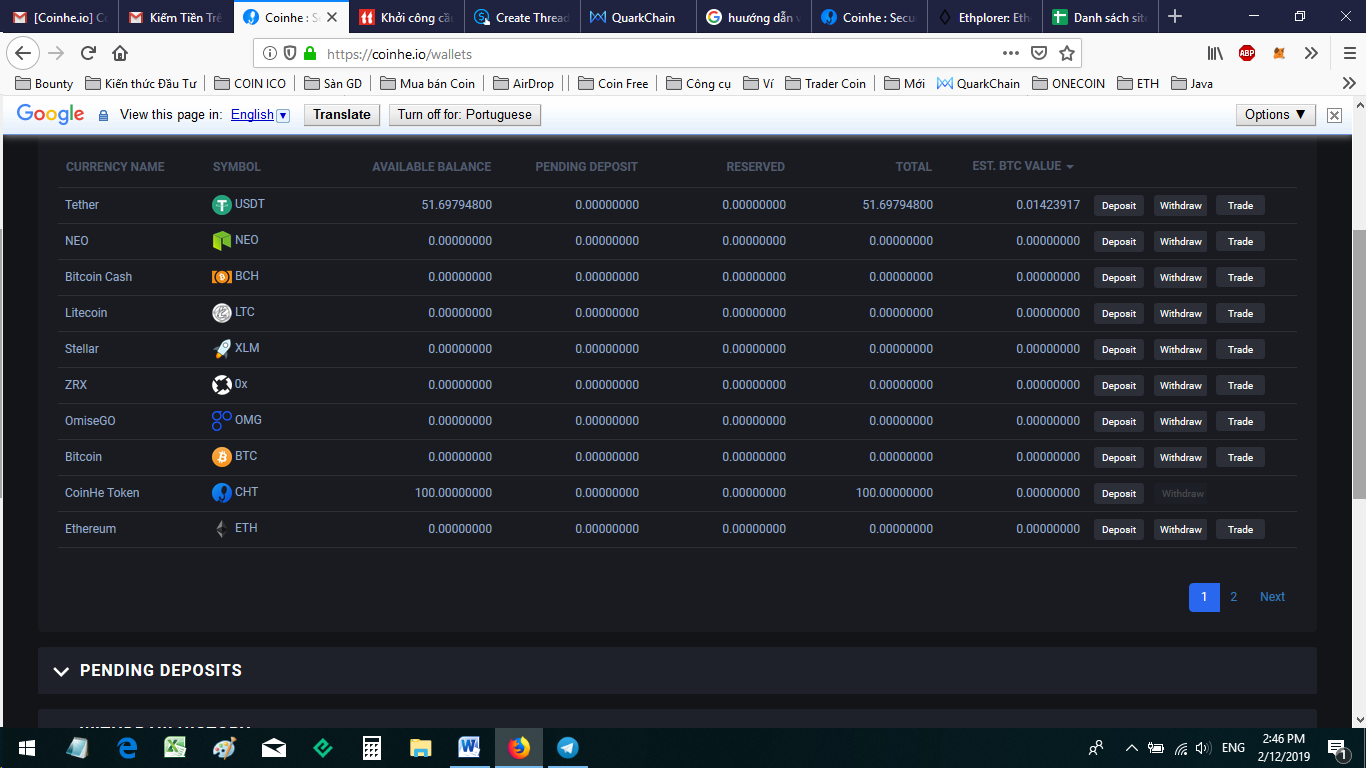Click the green NEO coin icon
Image resolution: width=1366 pixels, height=768 pixels.
tap(222, 241)
